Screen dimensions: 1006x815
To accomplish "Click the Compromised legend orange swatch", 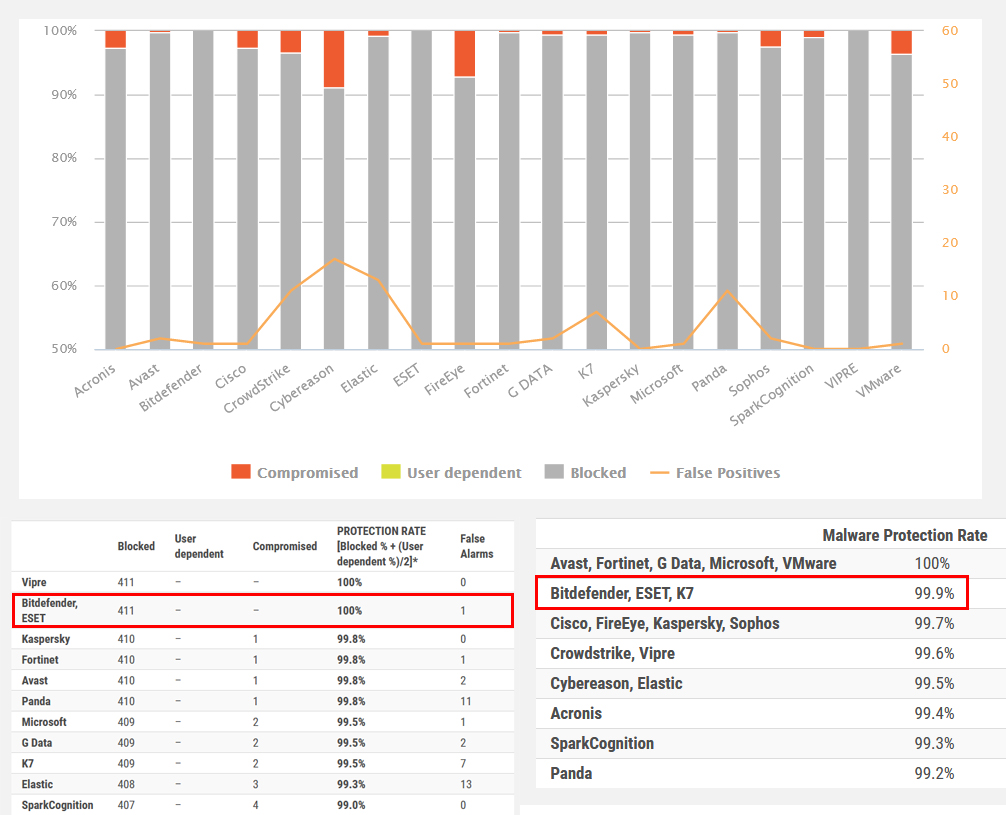I will [241, 472].
